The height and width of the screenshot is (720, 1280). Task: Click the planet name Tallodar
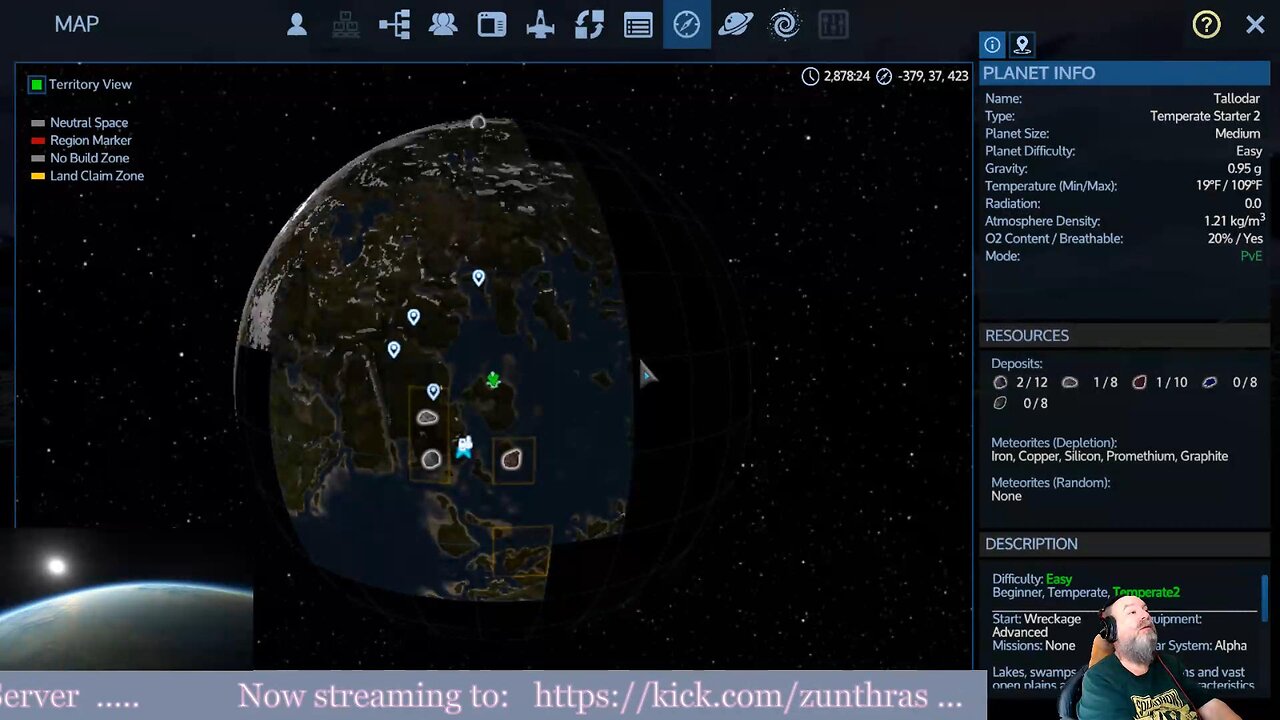(x=1236, y=99)
